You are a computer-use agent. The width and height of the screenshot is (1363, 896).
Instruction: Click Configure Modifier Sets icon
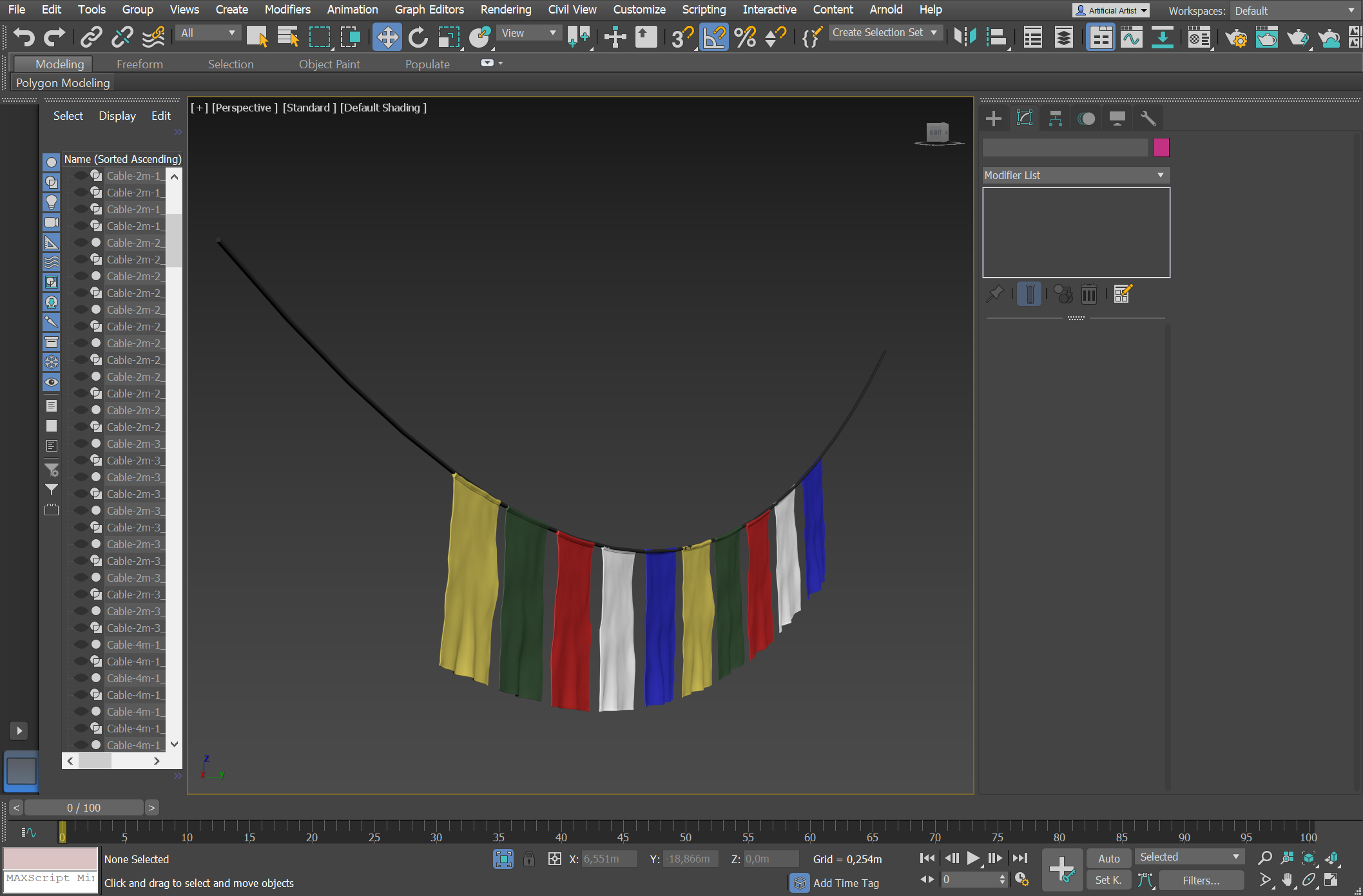1123,294
